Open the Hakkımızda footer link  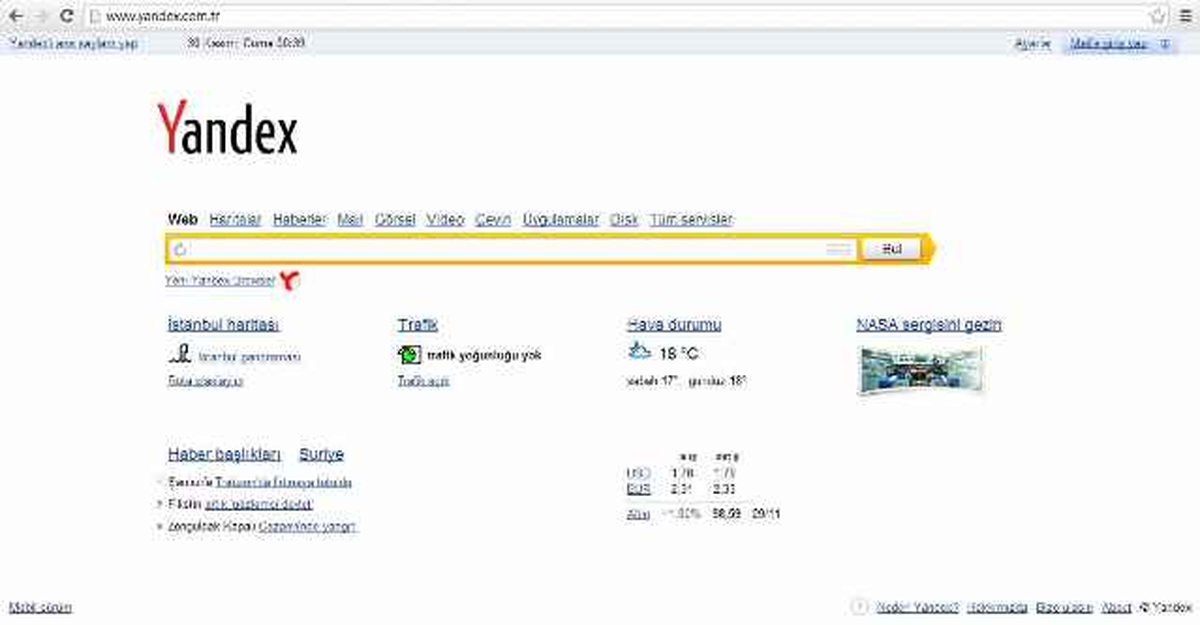pyautogui.click(x=997, y=607)
